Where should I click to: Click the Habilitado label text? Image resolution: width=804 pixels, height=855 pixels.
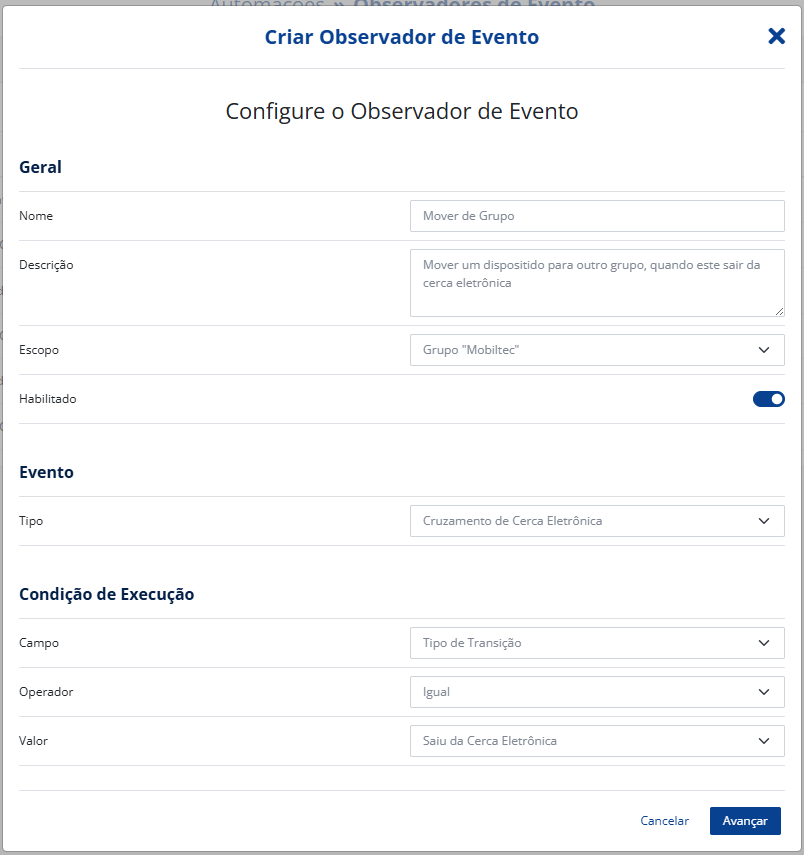coord(47,399)
